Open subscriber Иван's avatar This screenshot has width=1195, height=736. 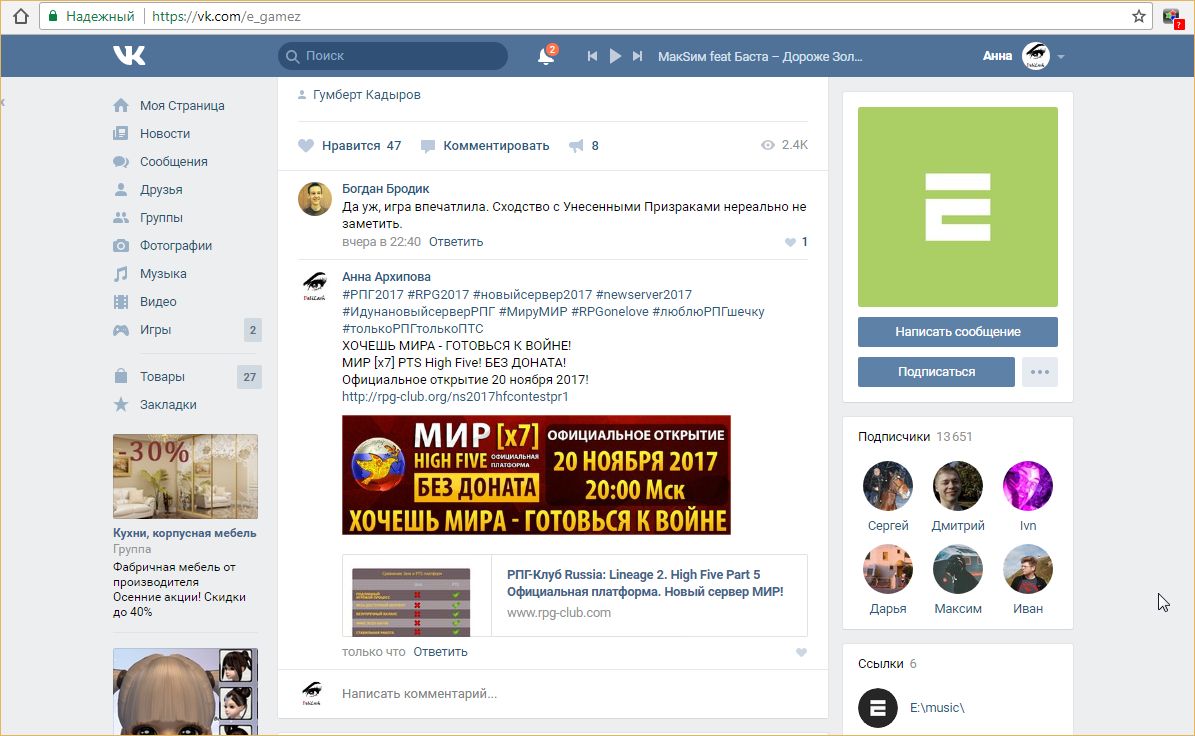(x=1027, y=569)
